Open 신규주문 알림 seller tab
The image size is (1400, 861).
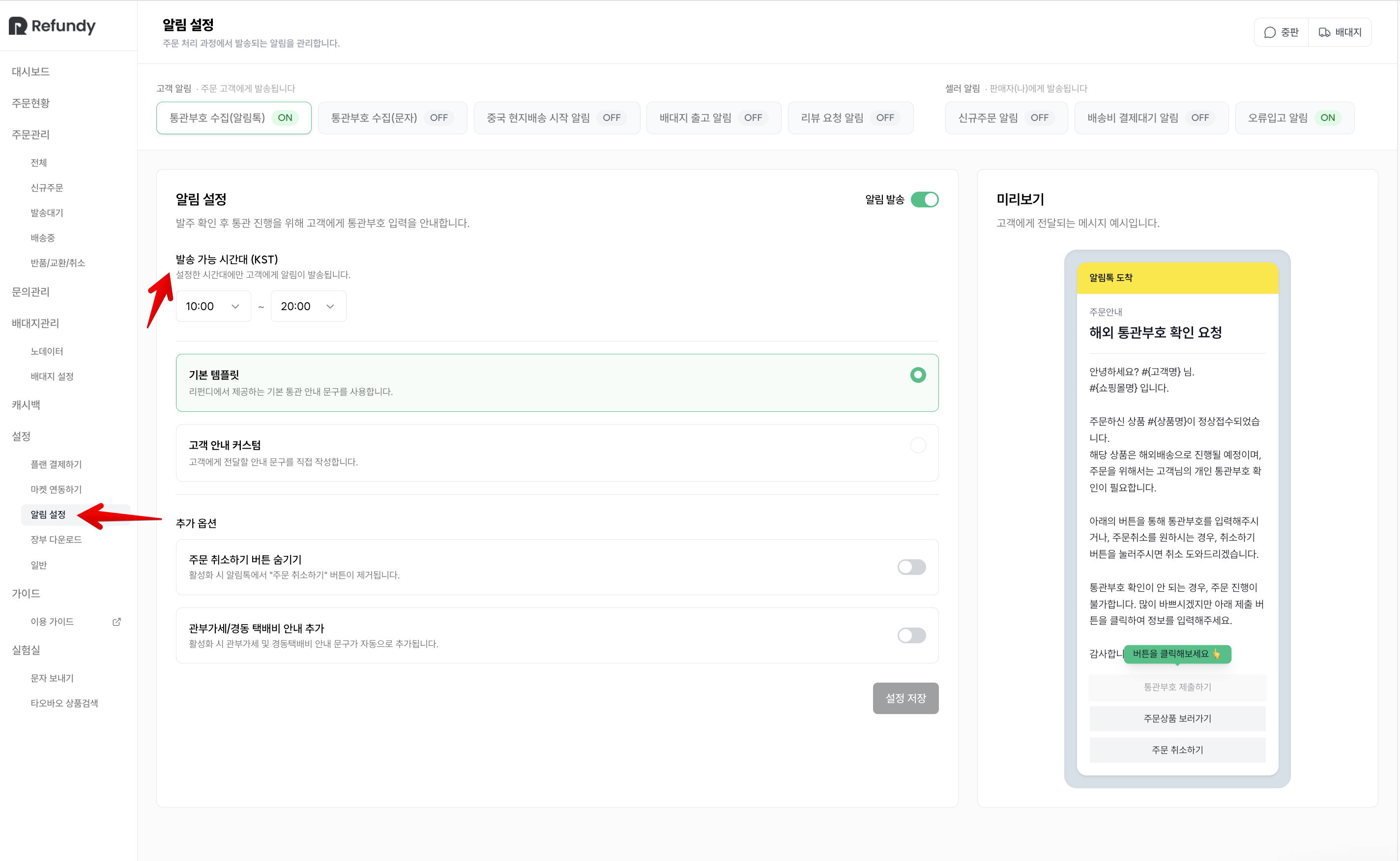click(1006, 118)
